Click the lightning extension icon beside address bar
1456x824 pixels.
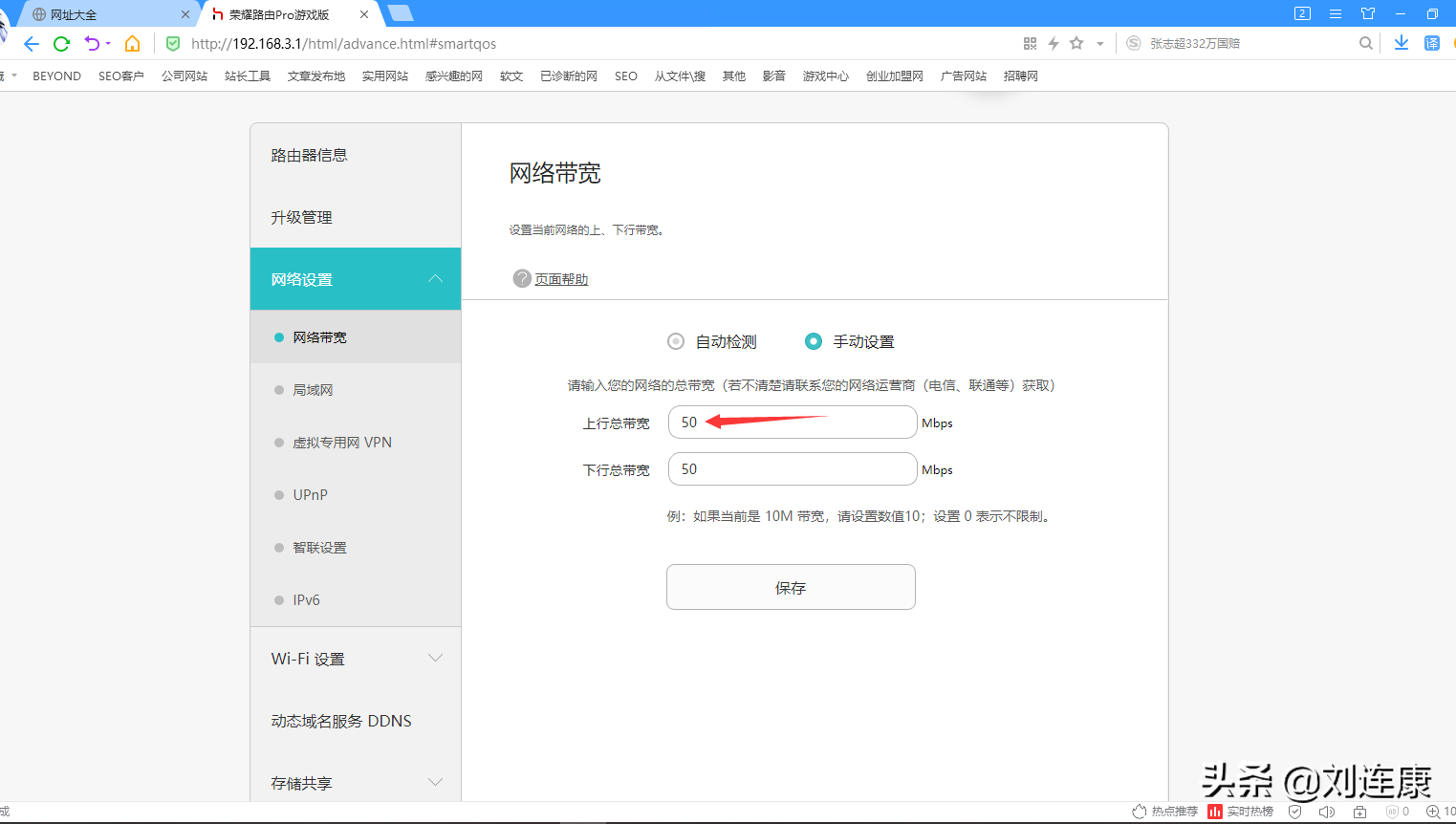1055,43
